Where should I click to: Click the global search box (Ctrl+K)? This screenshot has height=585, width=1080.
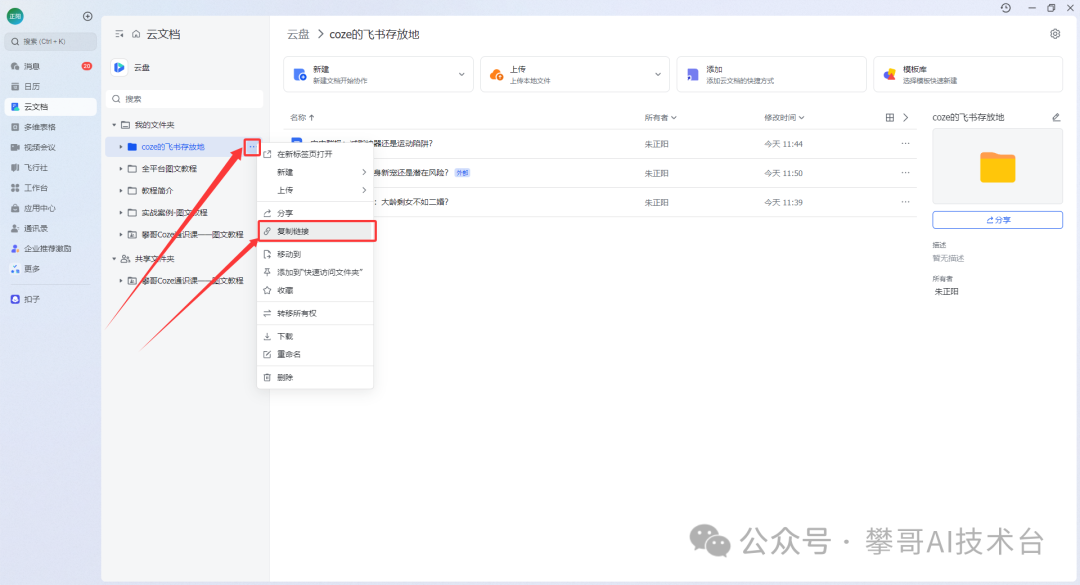[50, 41]
